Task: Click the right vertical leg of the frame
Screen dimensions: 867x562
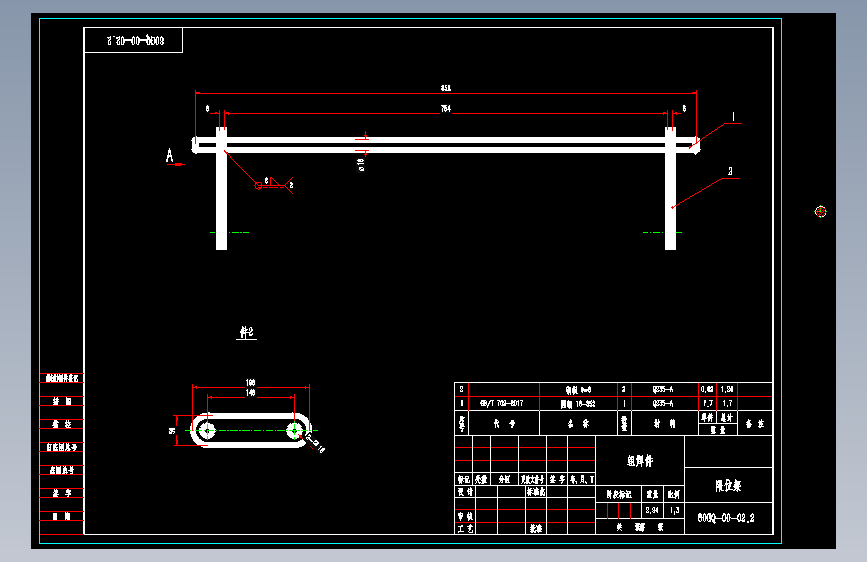Action: pos(670,189)
